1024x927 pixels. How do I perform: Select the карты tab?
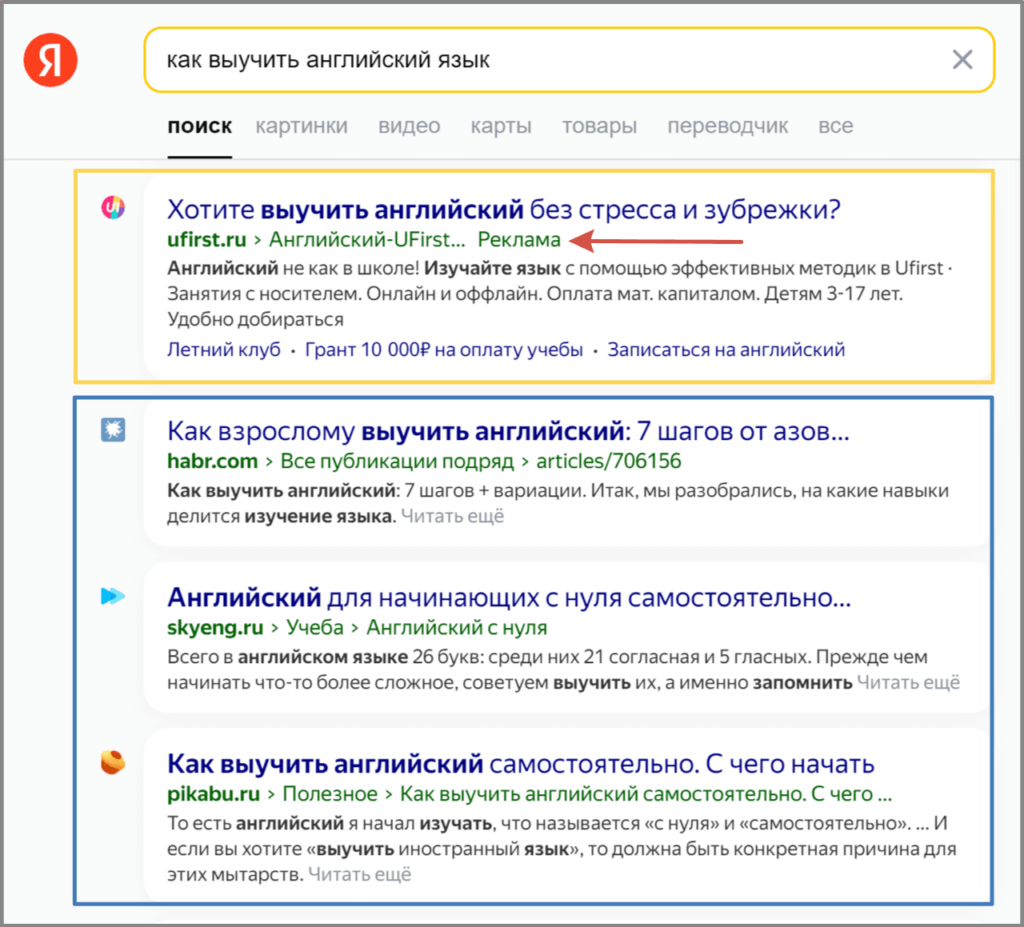tap(501, 126)
